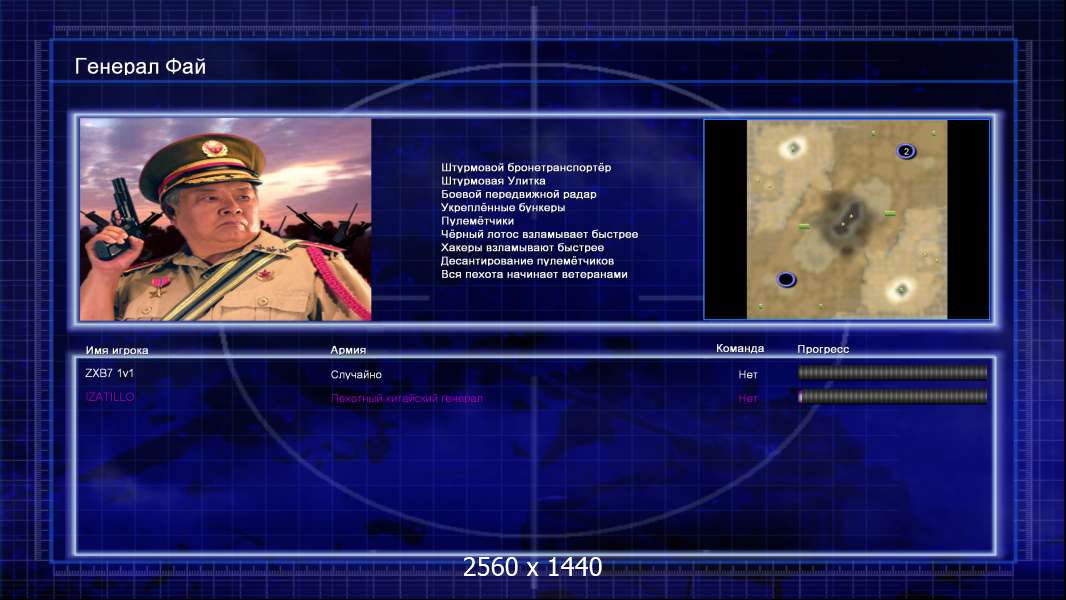Click 'Штурмовая Улитка' line
The image size is (1066, 600).
493,181
